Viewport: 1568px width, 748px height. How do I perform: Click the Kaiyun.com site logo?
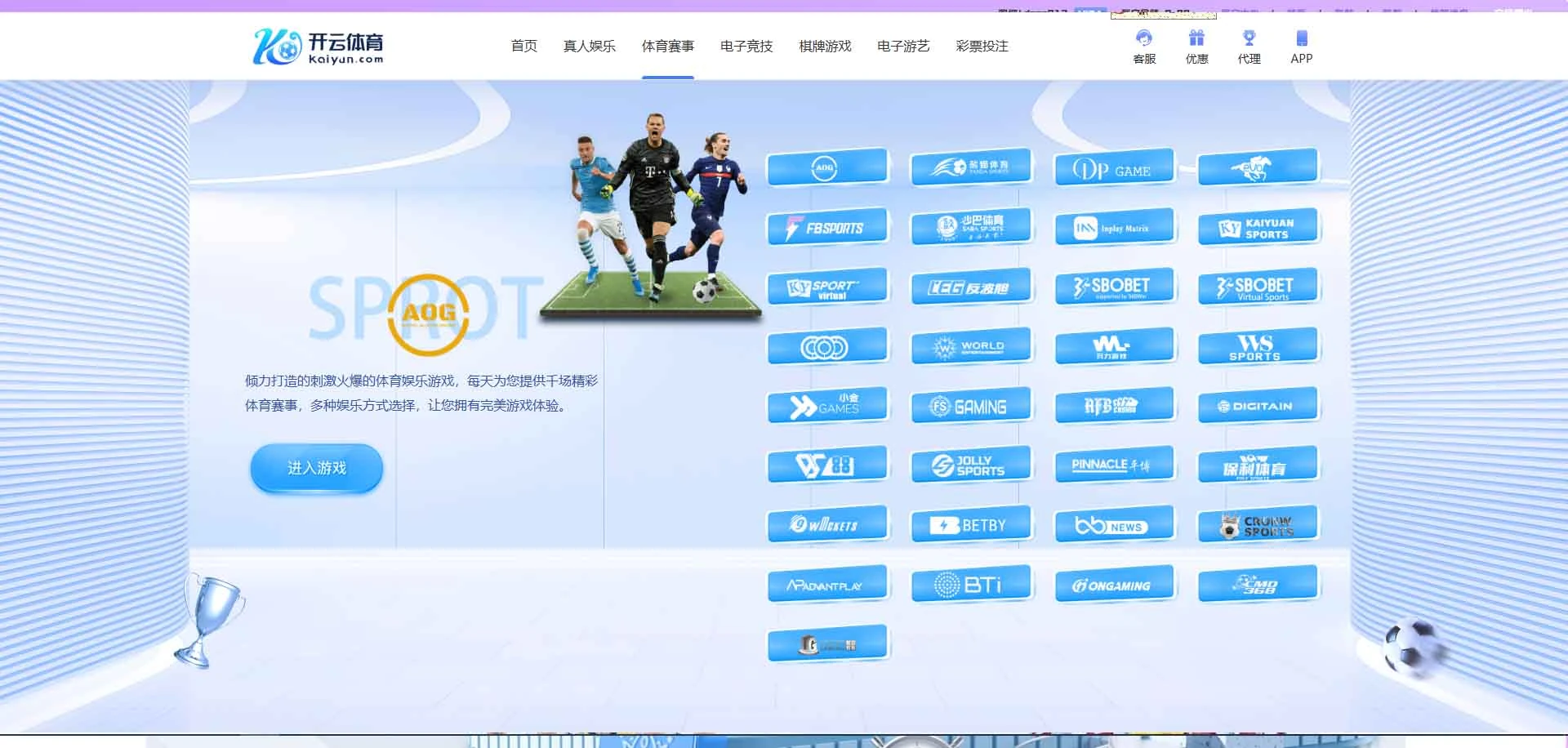(x=318, y=47)
